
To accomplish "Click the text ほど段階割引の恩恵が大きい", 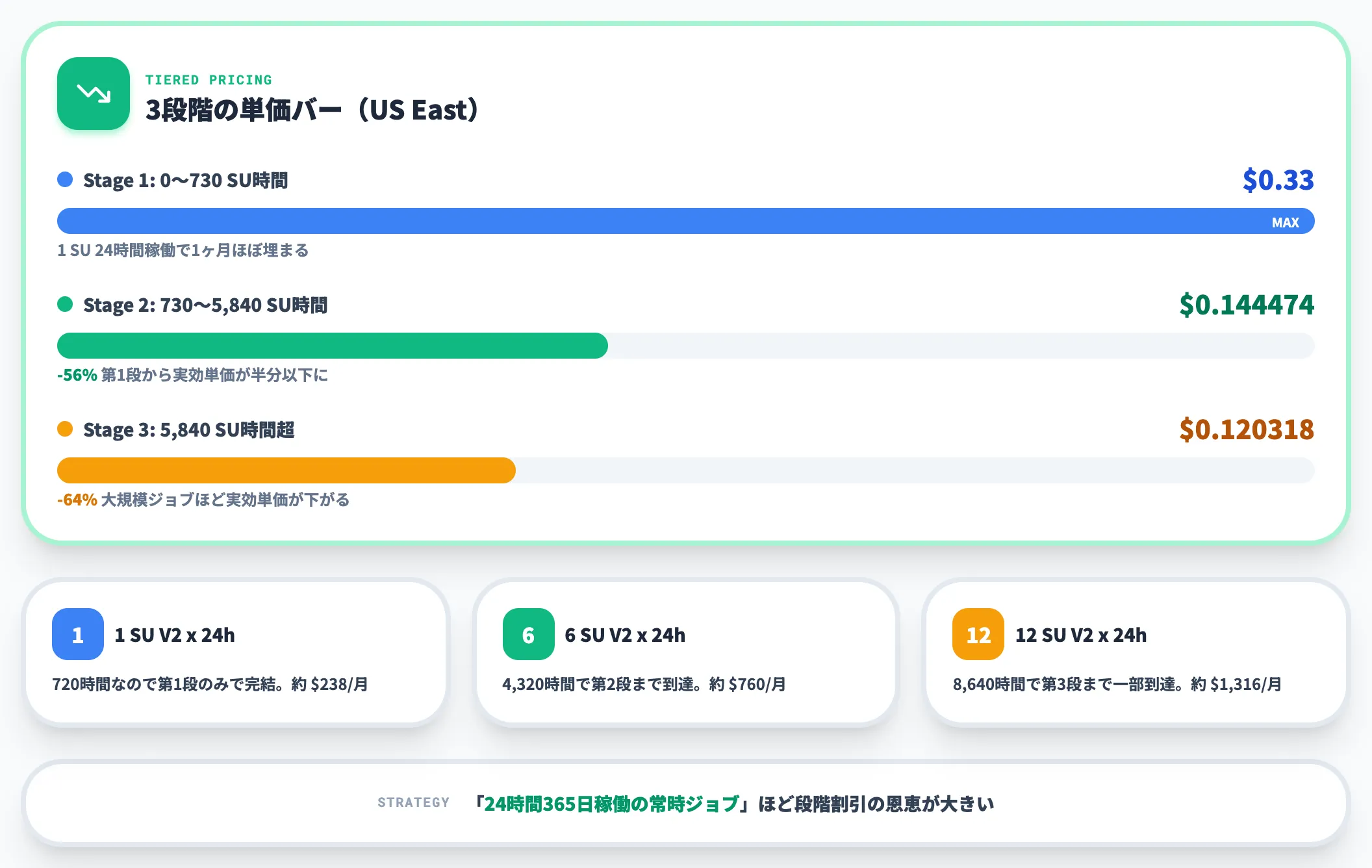I will 876,804.
